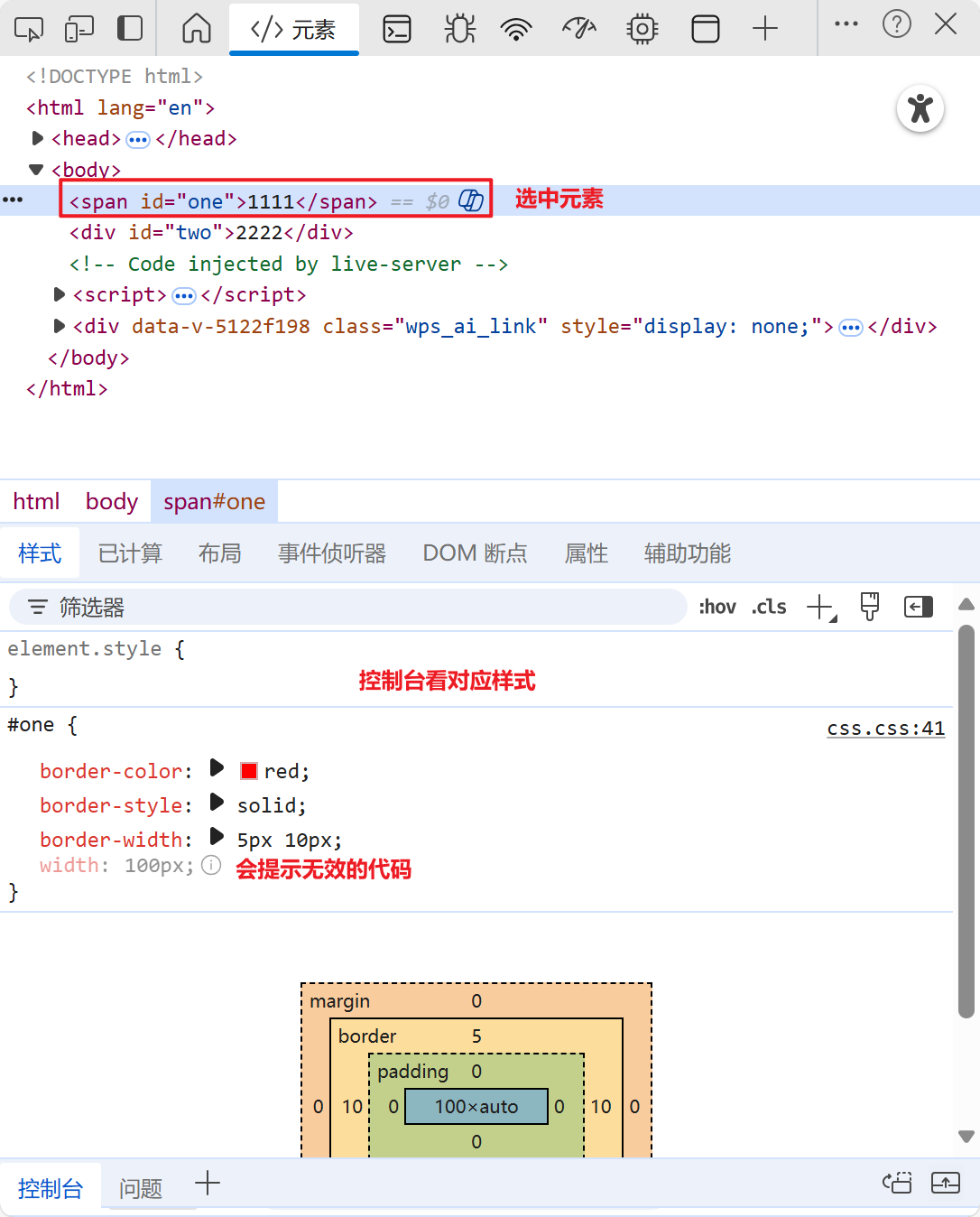
Task: Select the 100×auto content box
Action: click(x=476, y=1106)
